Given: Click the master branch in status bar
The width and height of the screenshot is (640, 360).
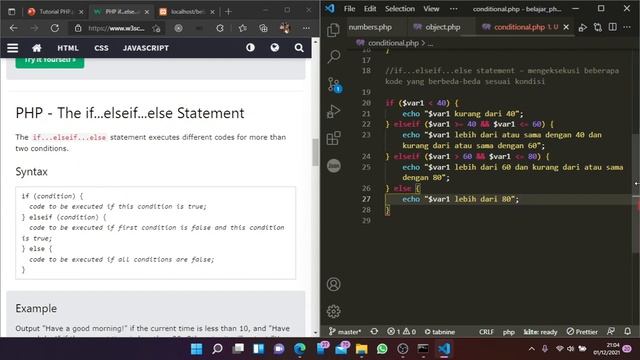Looking at the screenshot, I should (x=345, y=331).
